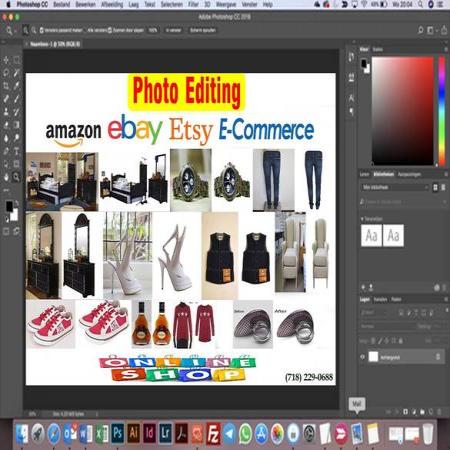
Task: Click the Share image icon
Action: click(x=444, y=30)
